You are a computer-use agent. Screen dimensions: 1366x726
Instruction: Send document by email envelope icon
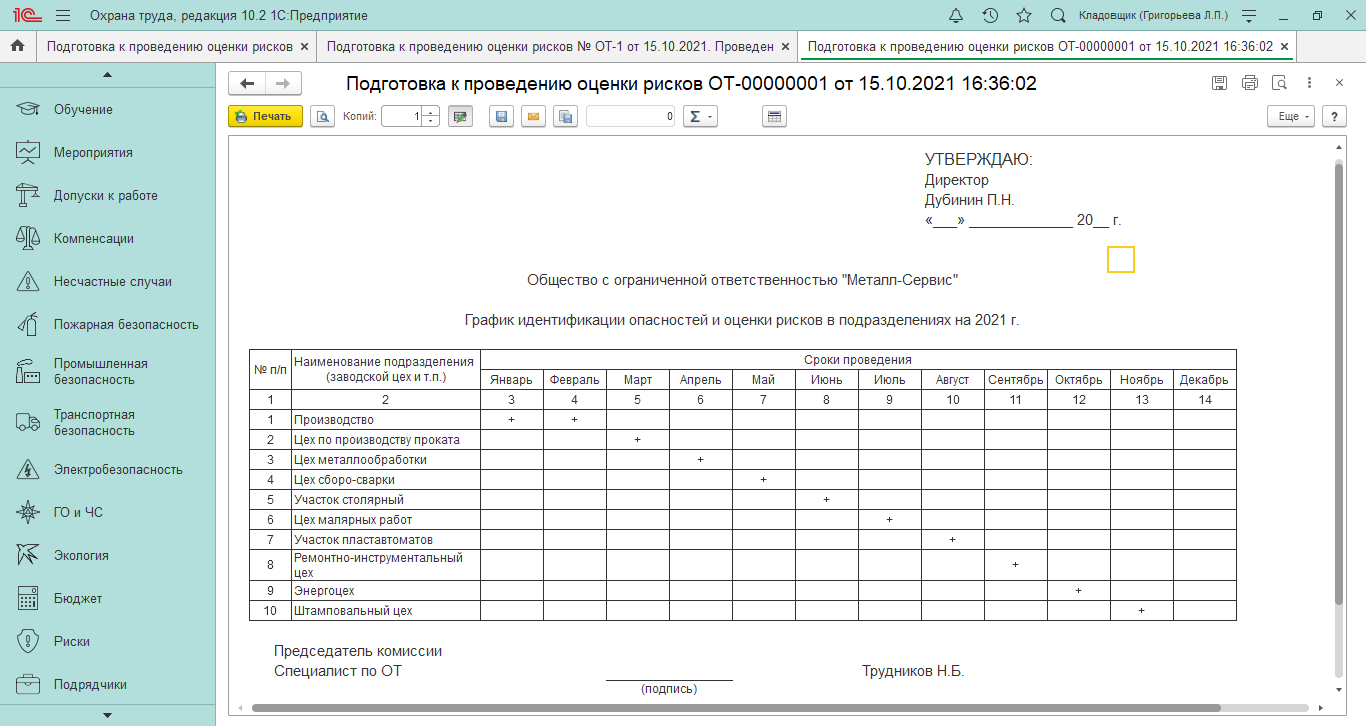534,117
